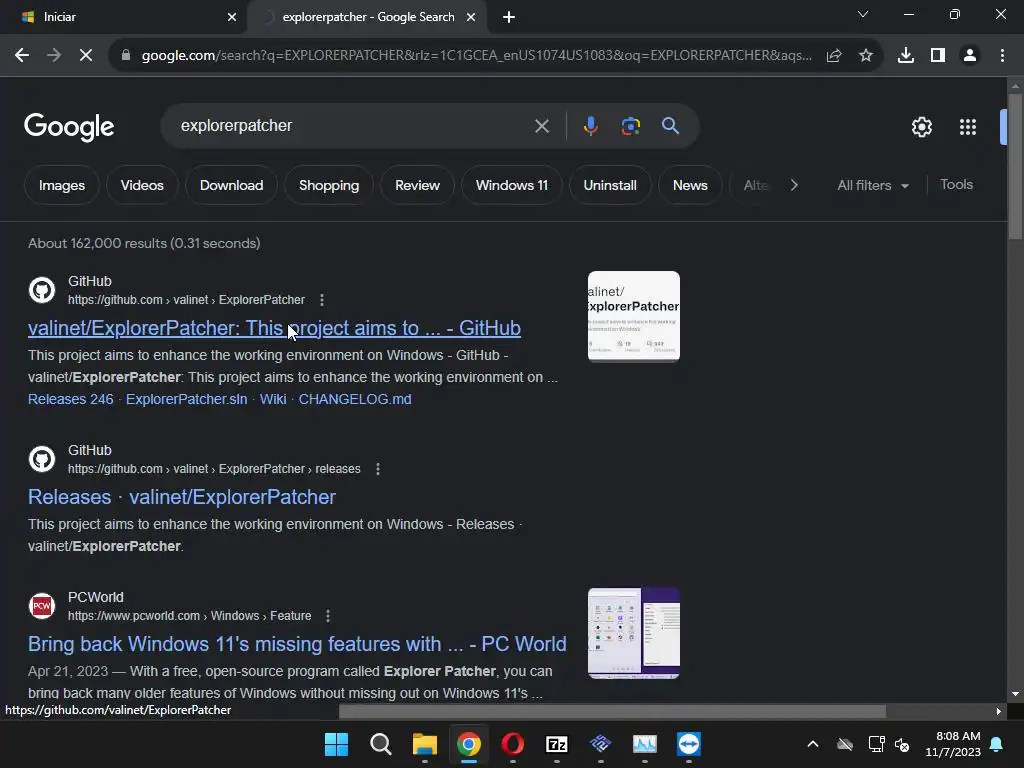Select the explorerpatcher Google Search tab
Viewport: 1024px width, 768px height.
click(x=367, y=17)
